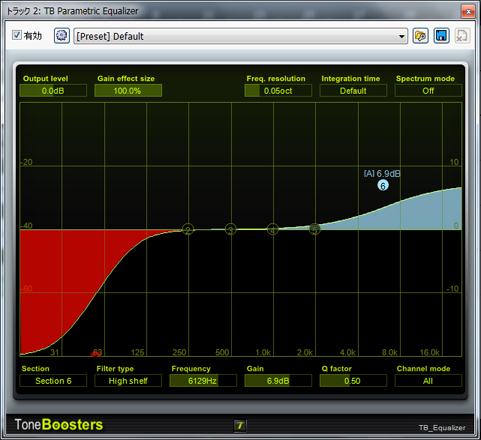Viewport: 481px width, 440px height.
Task: Adjust the Output level 0.0dB slider
Action: tap(53, 91)
